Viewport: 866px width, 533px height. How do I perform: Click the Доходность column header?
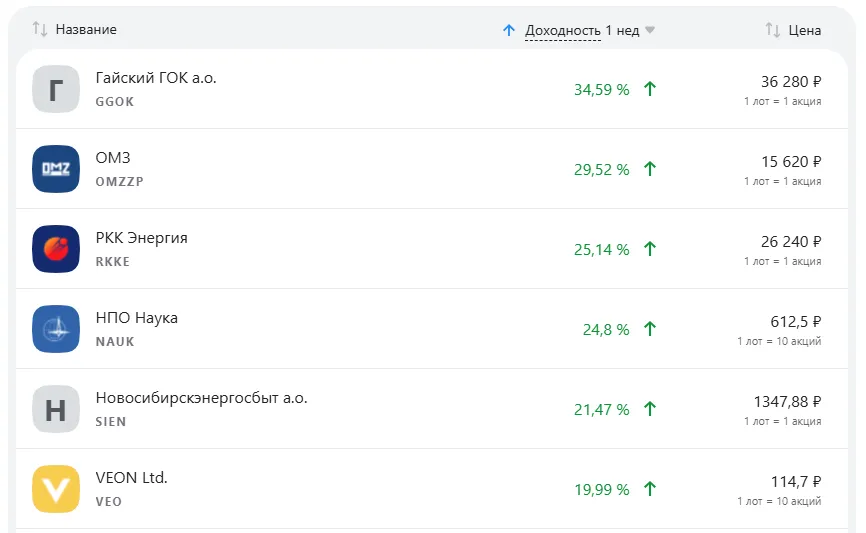(x=563, y=30)
